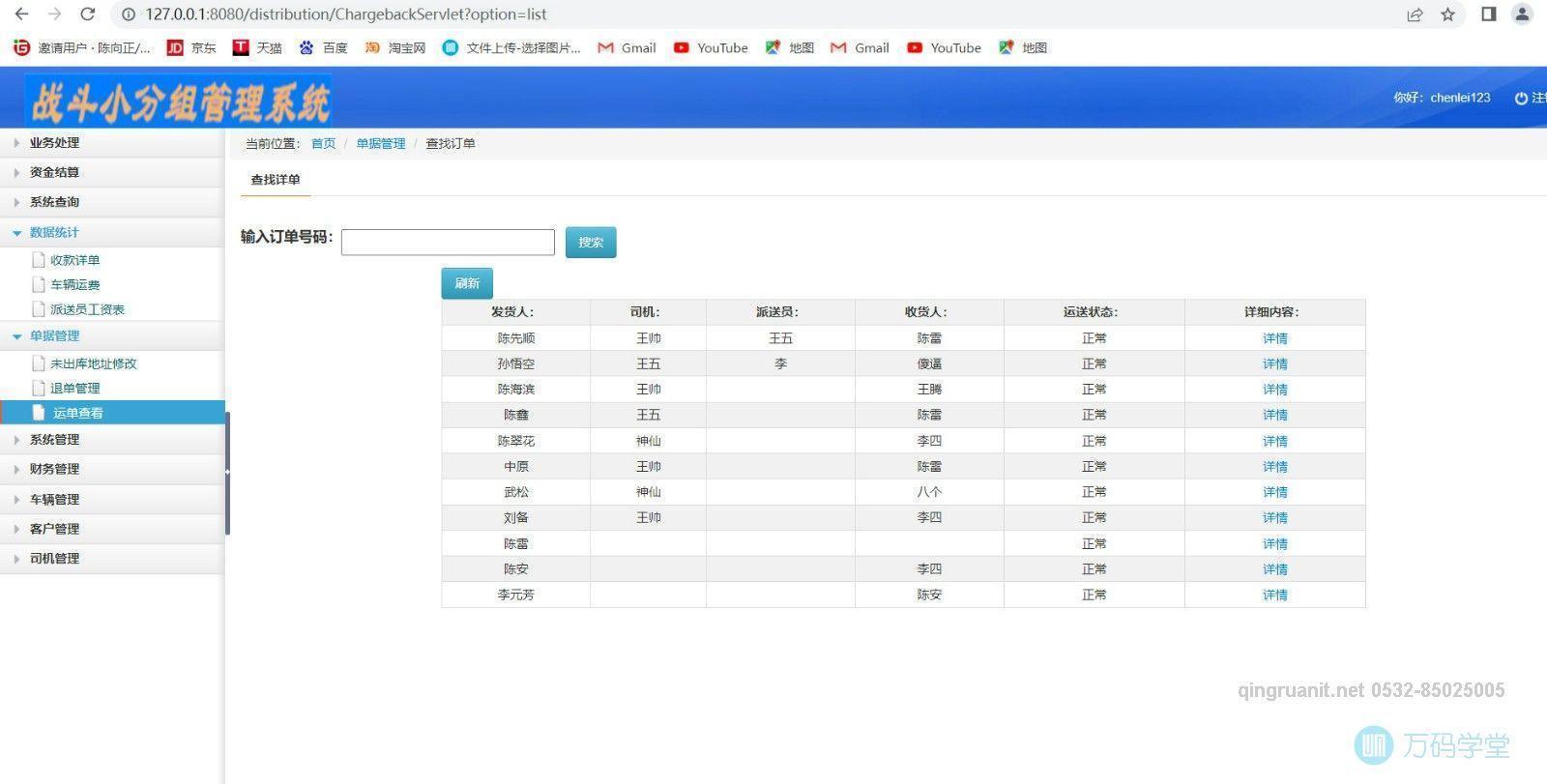
Task: Open 详情 for sender 陈鑫
Action: point(1274,415)
